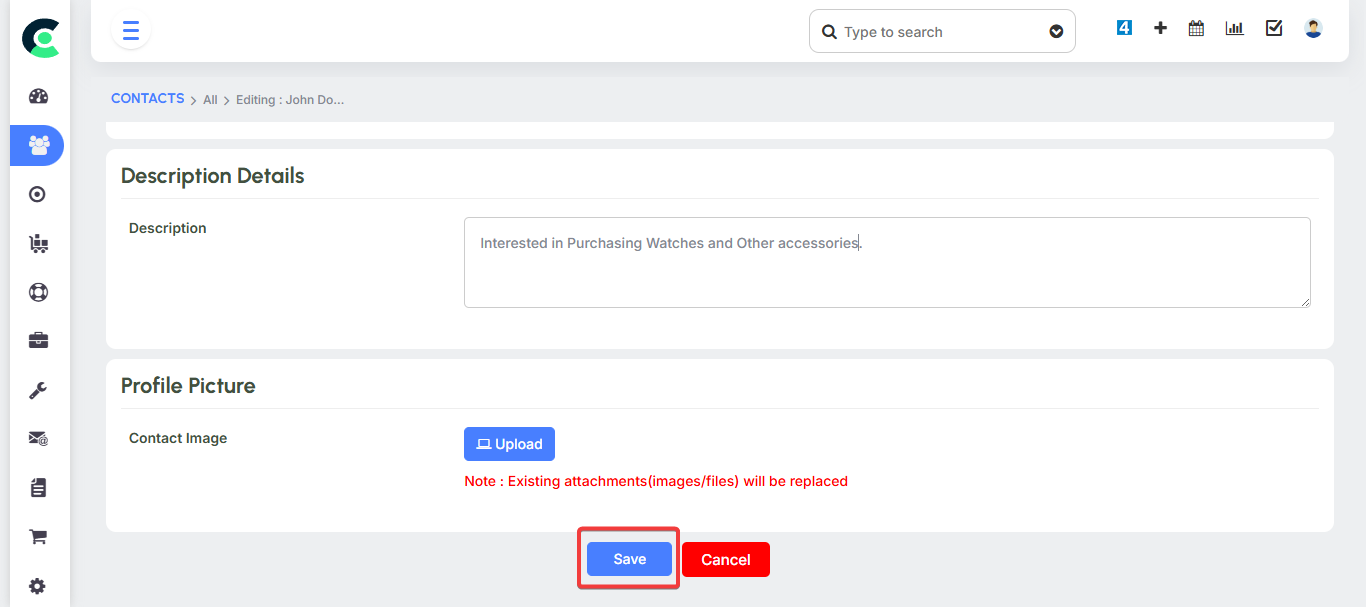Open the lifebuoy support icon in sidebar
Image resolution: width=1366 pixels, height=607 pixels.
[39, 292]
